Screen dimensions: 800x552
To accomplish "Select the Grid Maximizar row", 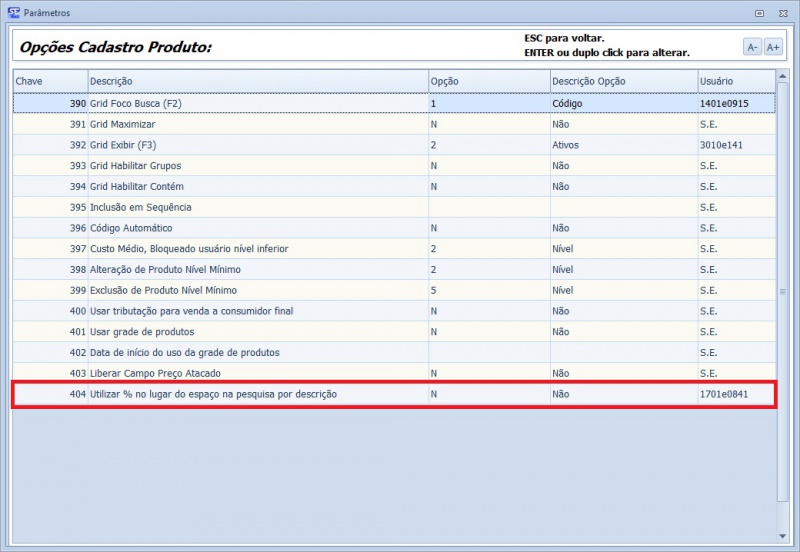I will click(255, 124).
